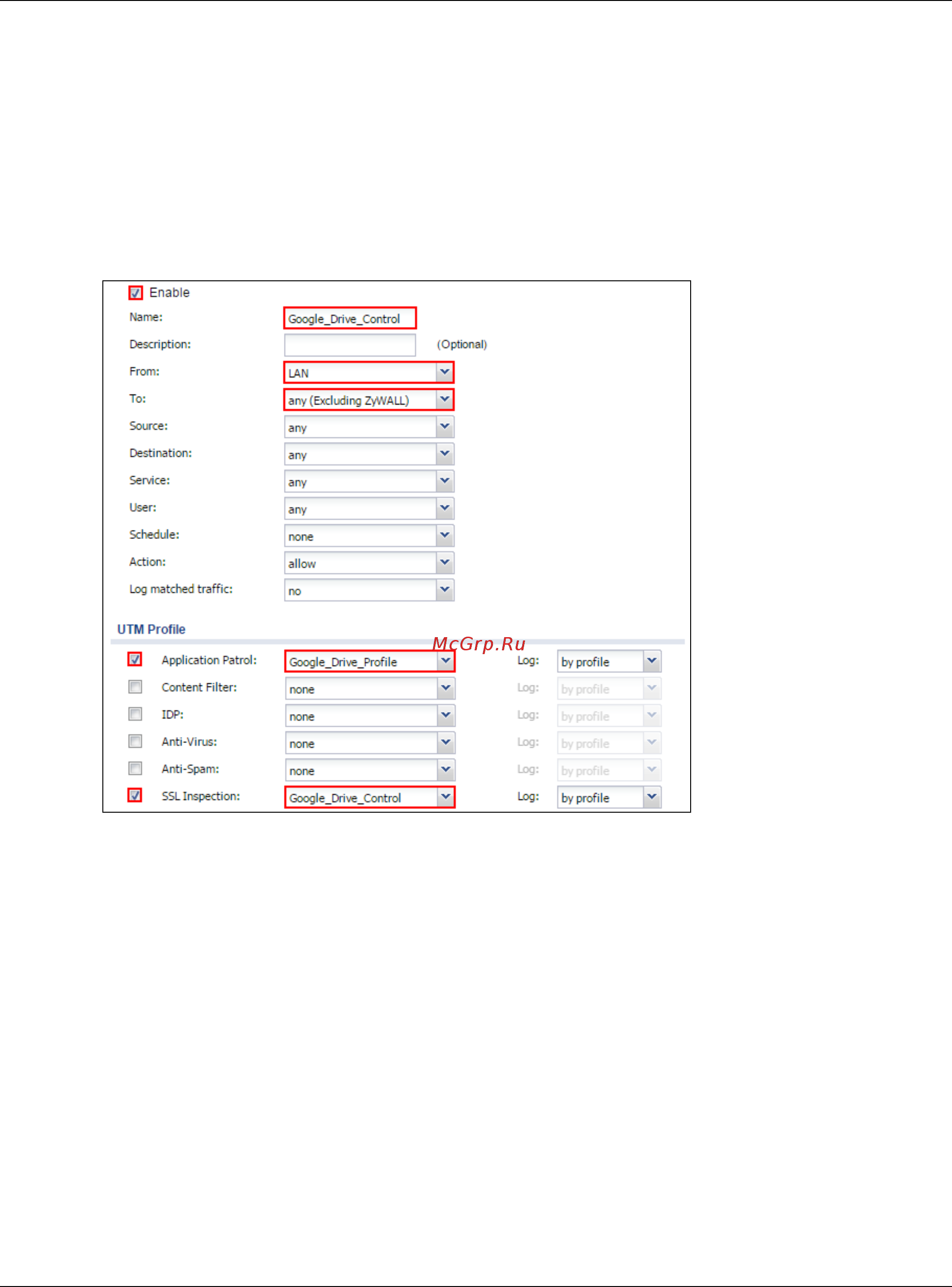Toggle the Anti-Spam checkbox
The width and height of the screenshot is (952, 1287).
point(135,768)
